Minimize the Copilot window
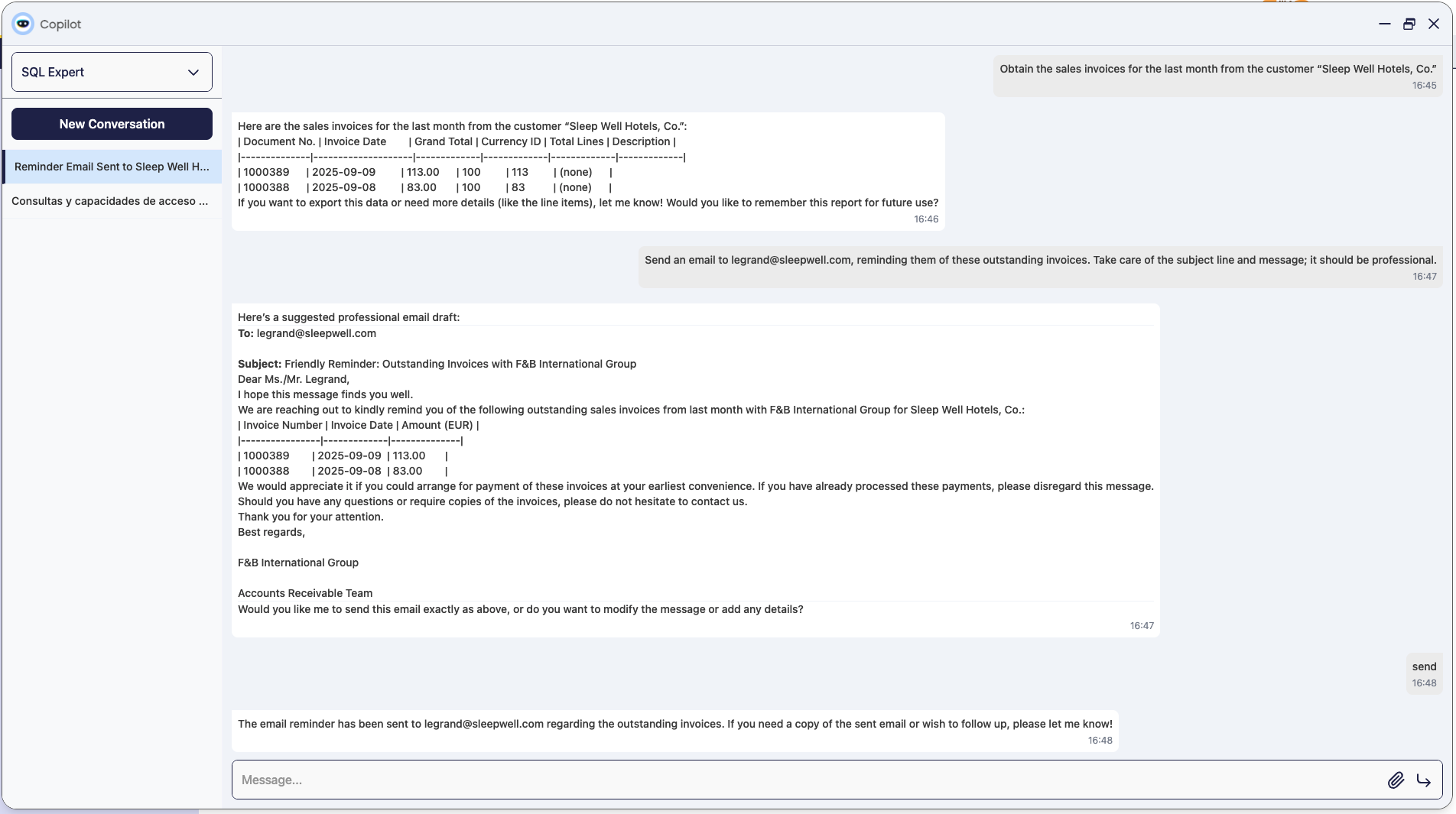Image resolution: width=1456 pixels, height=814 pixels. [x=1384, y=24]
